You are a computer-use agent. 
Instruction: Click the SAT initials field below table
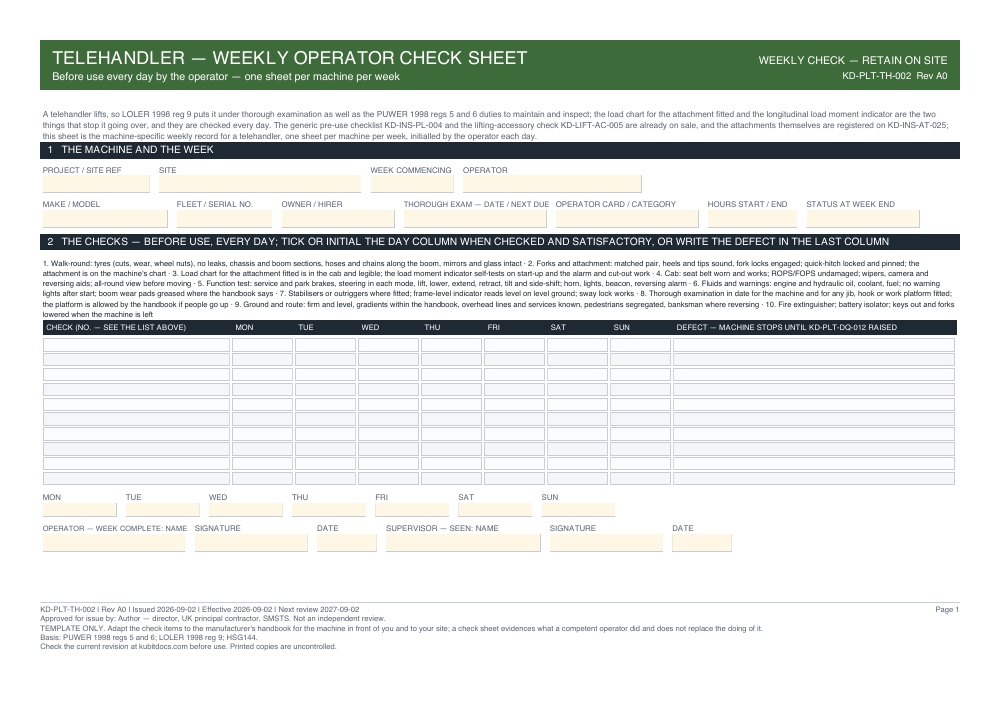(x=495, y=510)
